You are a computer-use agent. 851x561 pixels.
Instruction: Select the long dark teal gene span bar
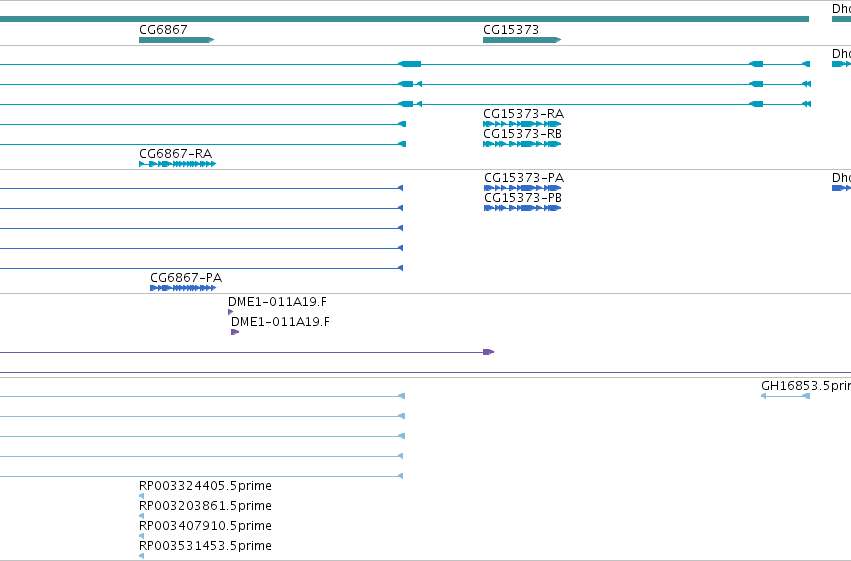point(404,19)
